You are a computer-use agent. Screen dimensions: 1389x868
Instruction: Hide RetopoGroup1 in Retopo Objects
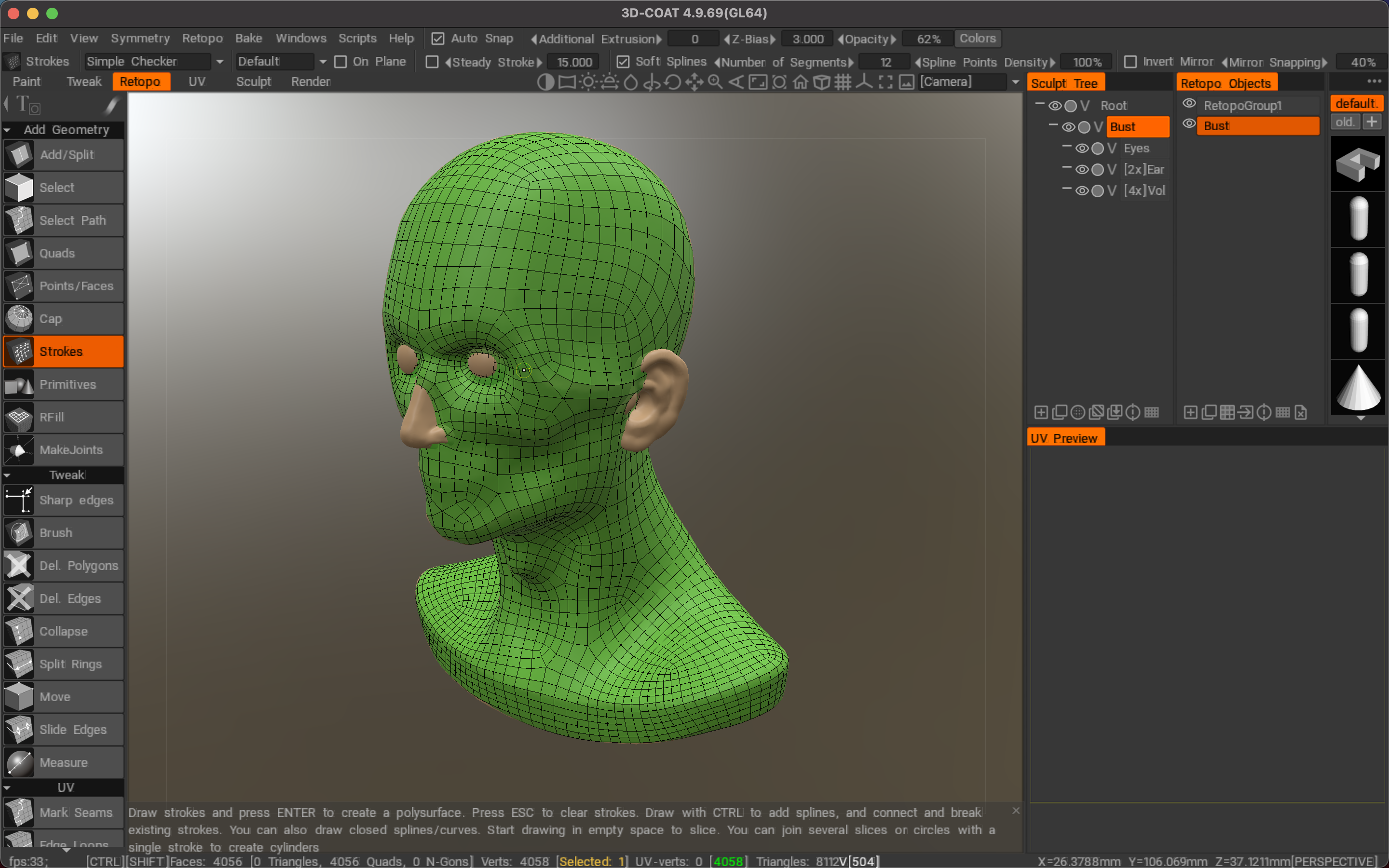click(x=1189, y=103)
